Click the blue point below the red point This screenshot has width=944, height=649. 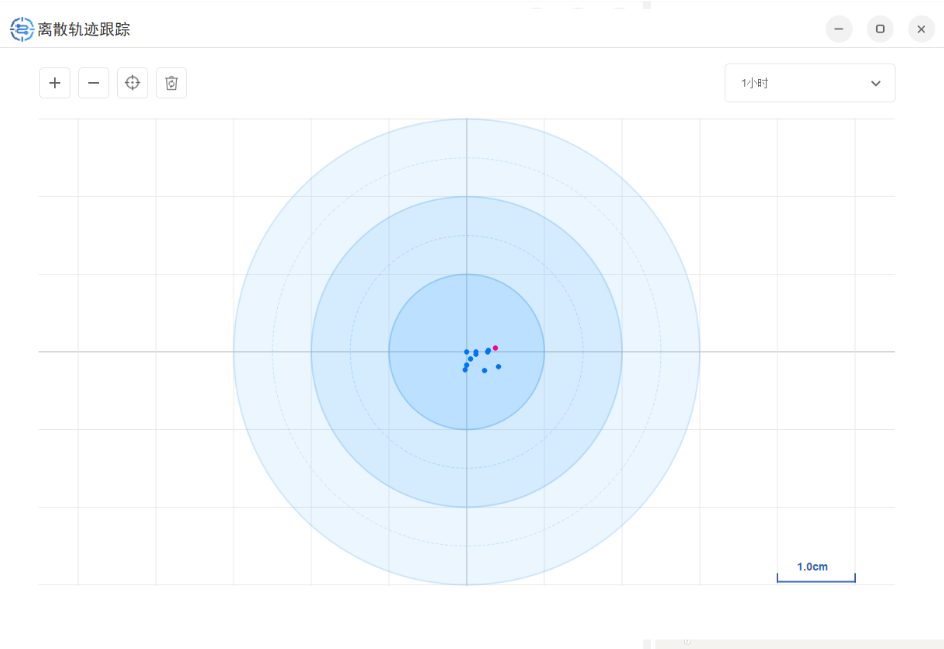pos(498,366)
